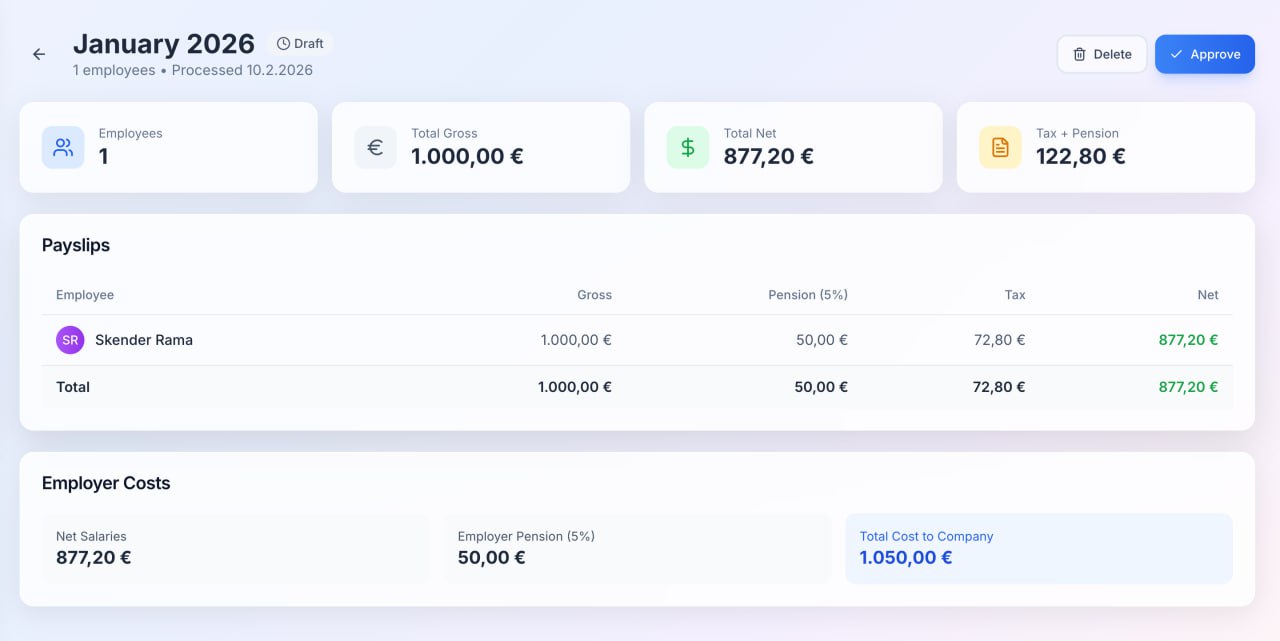
Task: Click the Draft status badge
Action: (300, 43)
